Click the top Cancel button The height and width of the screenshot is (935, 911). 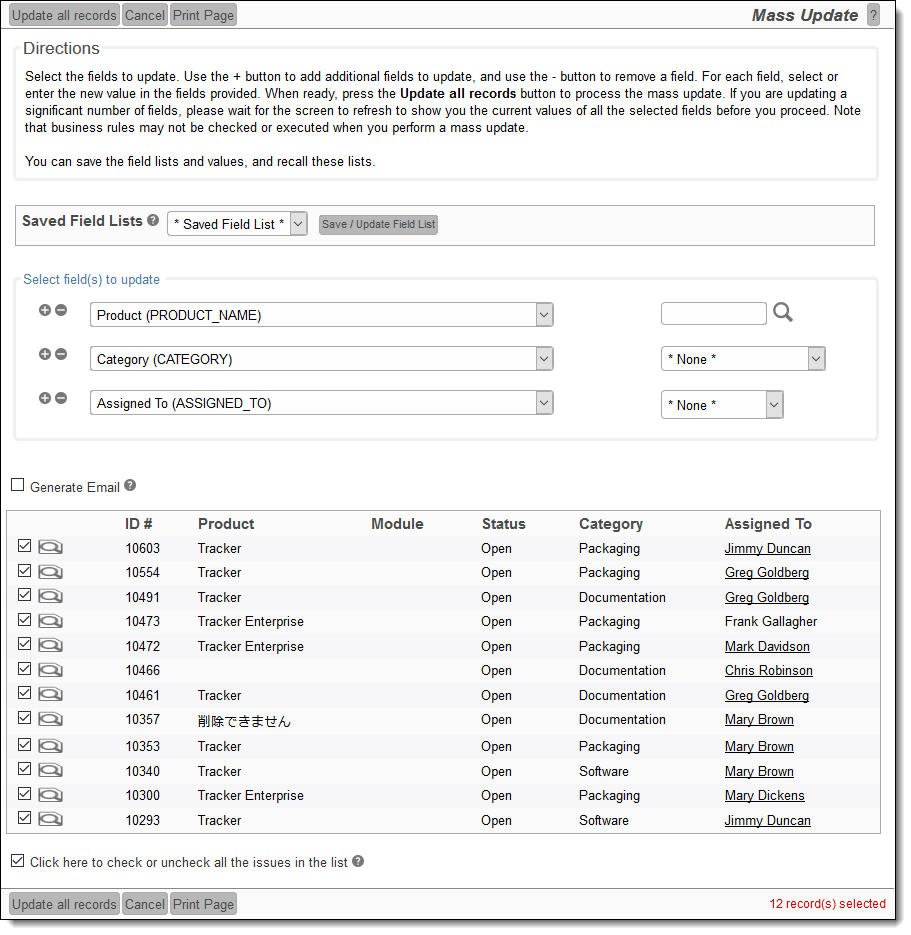[x=145, y=15]
